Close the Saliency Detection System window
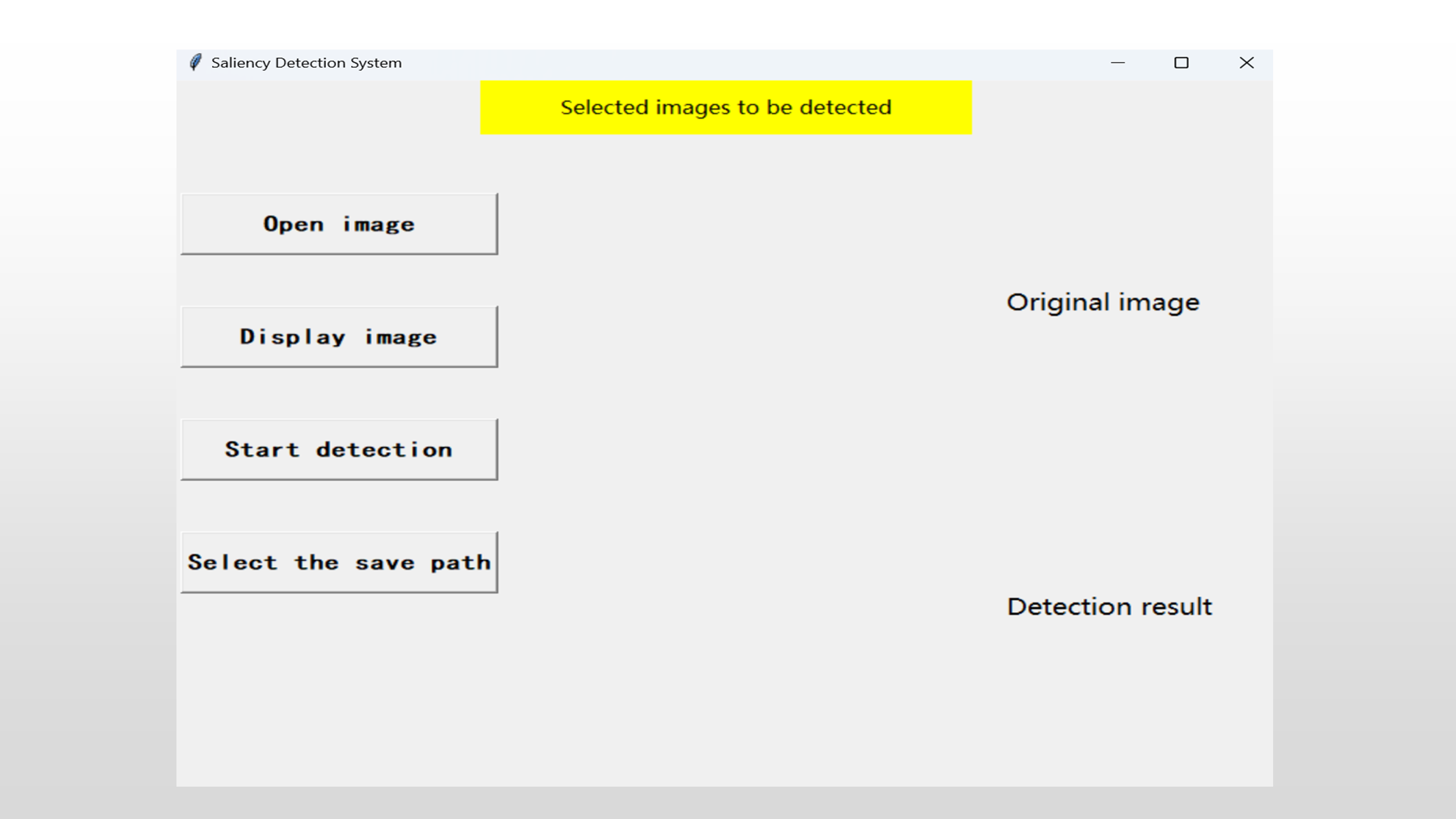Image resolution: width=1456 pixels, height=819 pixels. tap(1246, 63)
